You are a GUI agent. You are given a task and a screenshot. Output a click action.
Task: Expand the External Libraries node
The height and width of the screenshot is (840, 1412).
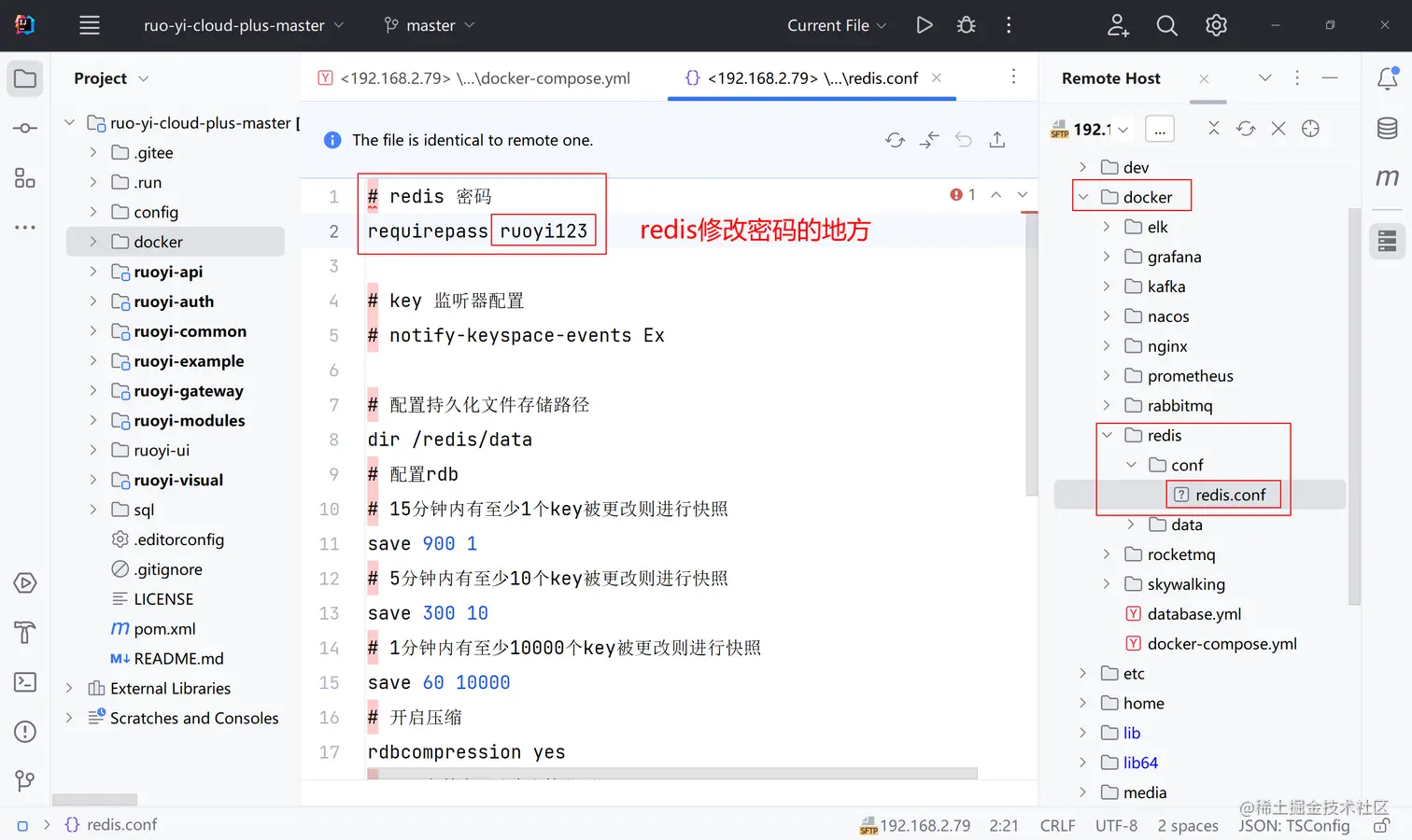[x=69, y=688]
